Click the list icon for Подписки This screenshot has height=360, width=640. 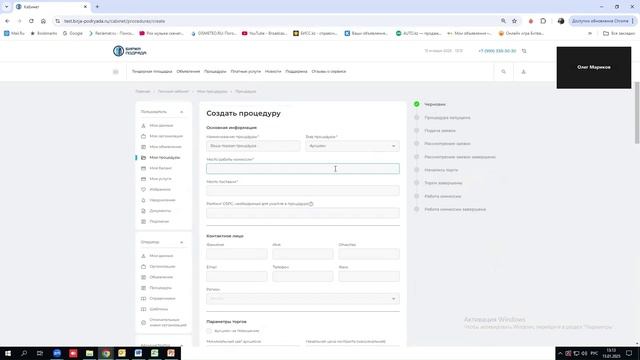tap(143, 222)
